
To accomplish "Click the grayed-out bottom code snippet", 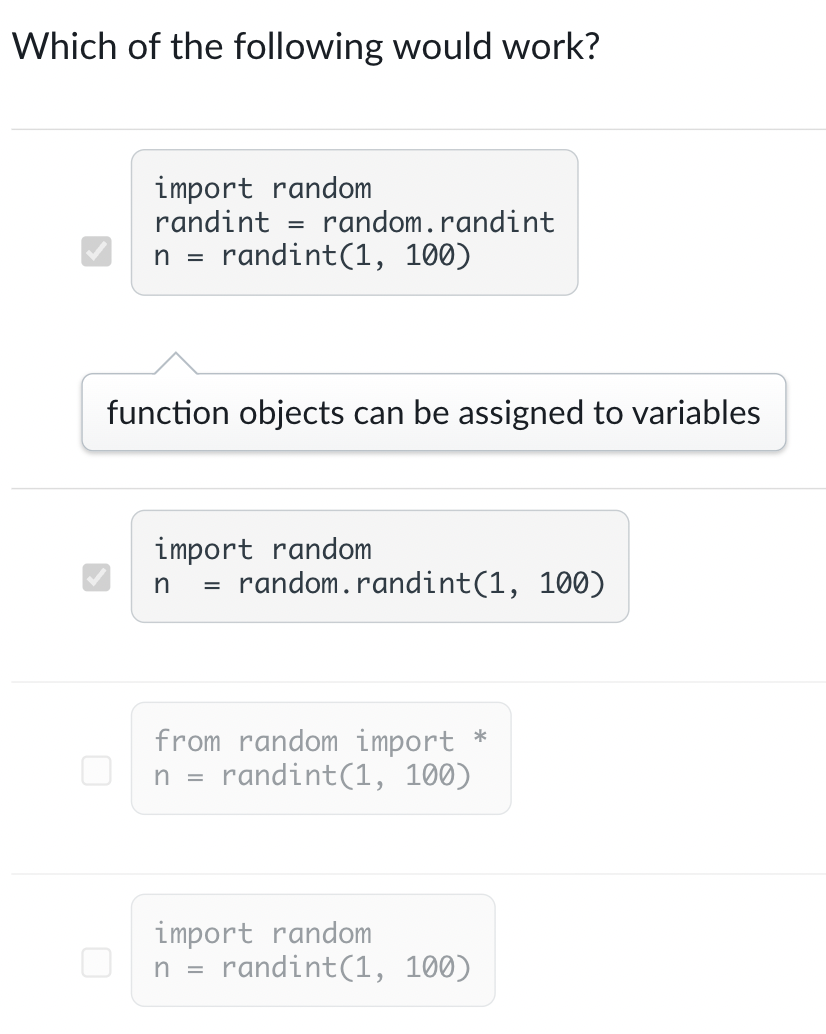I will [x=313, y=949].
